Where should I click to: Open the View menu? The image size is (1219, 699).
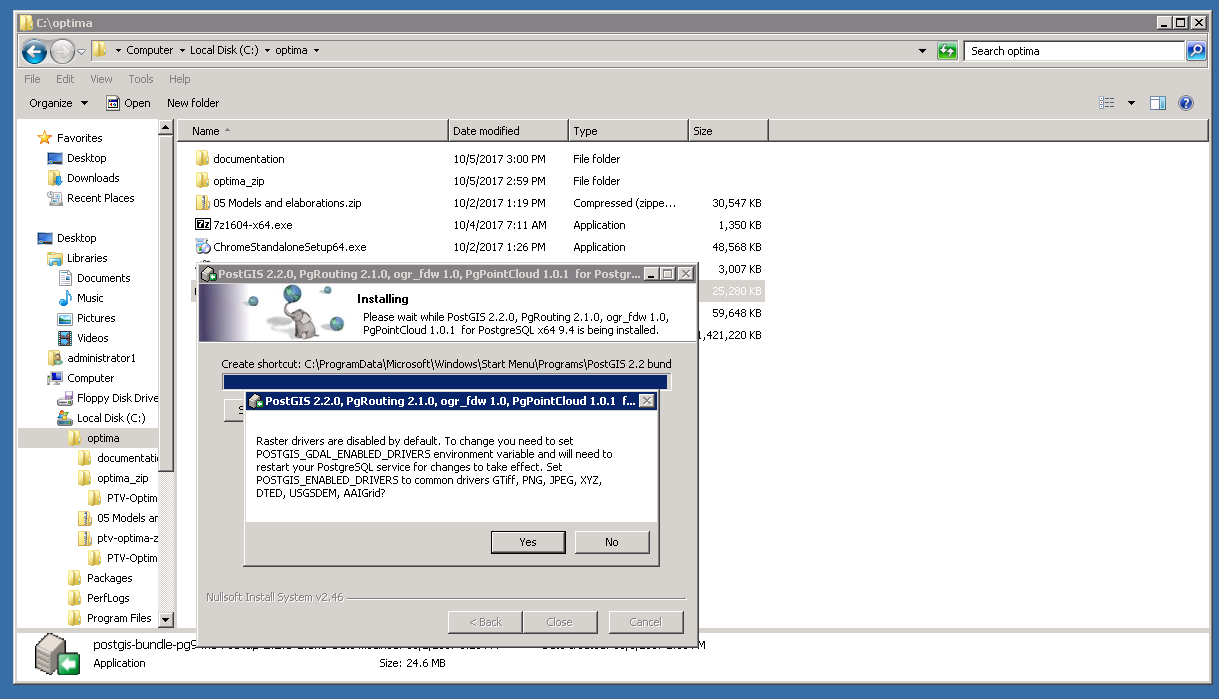tap(101, 79)
